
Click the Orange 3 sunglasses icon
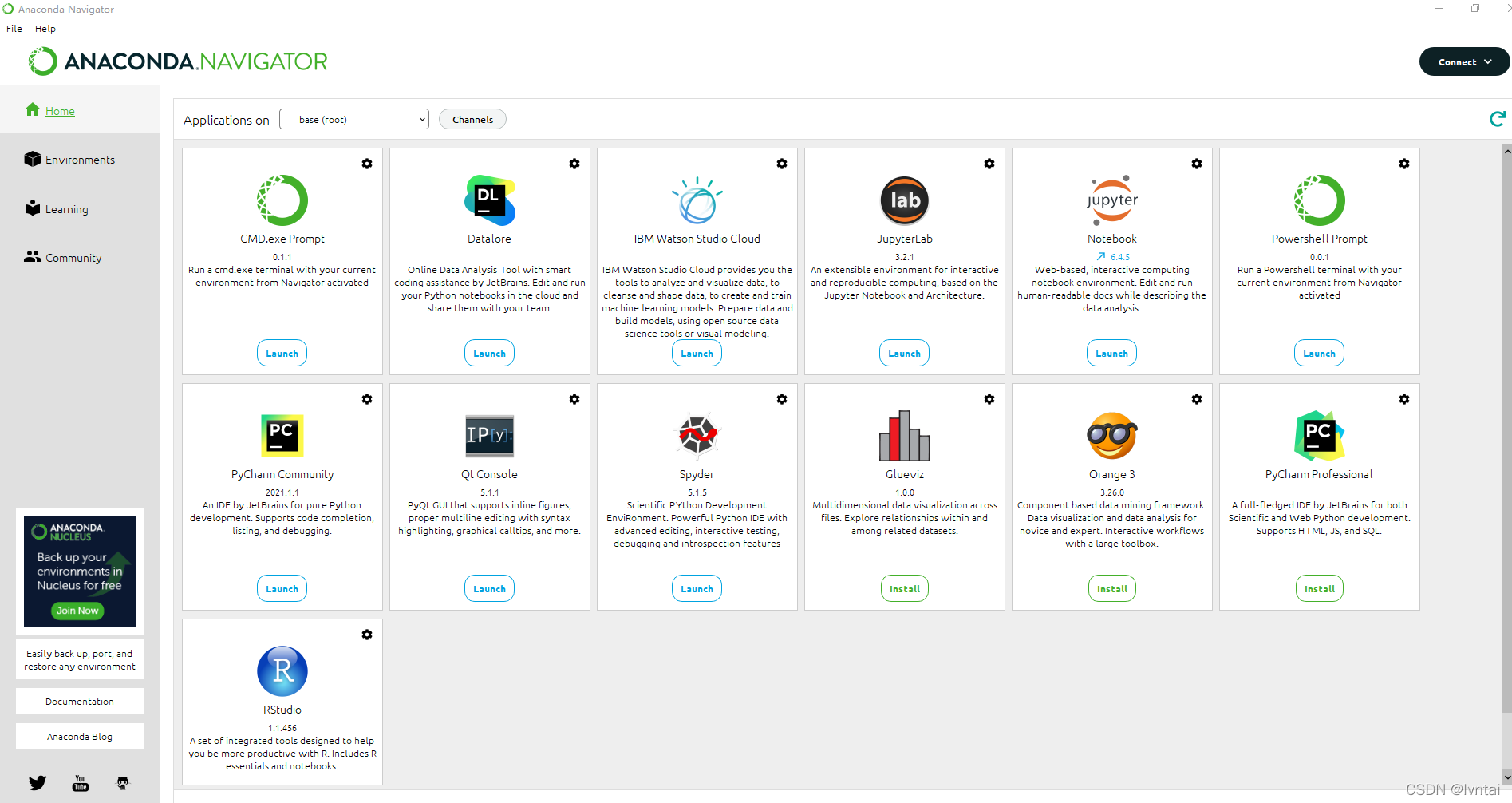click(1112, 436)
